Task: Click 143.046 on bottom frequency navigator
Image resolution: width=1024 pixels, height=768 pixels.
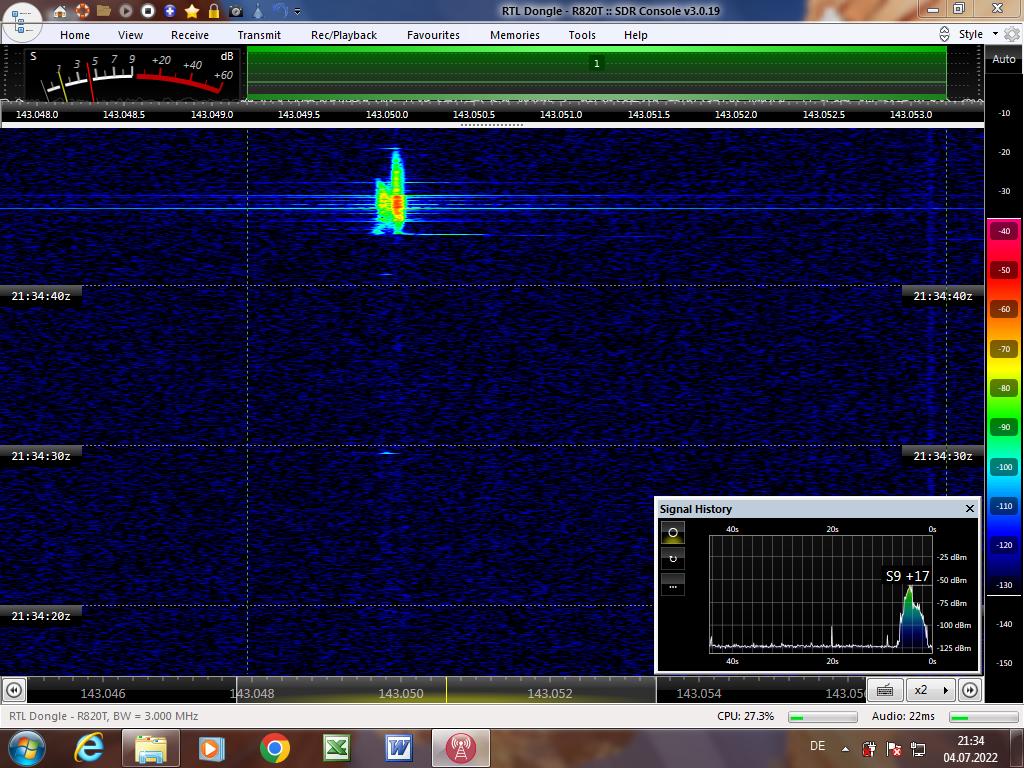Action: tap(103, 694)
